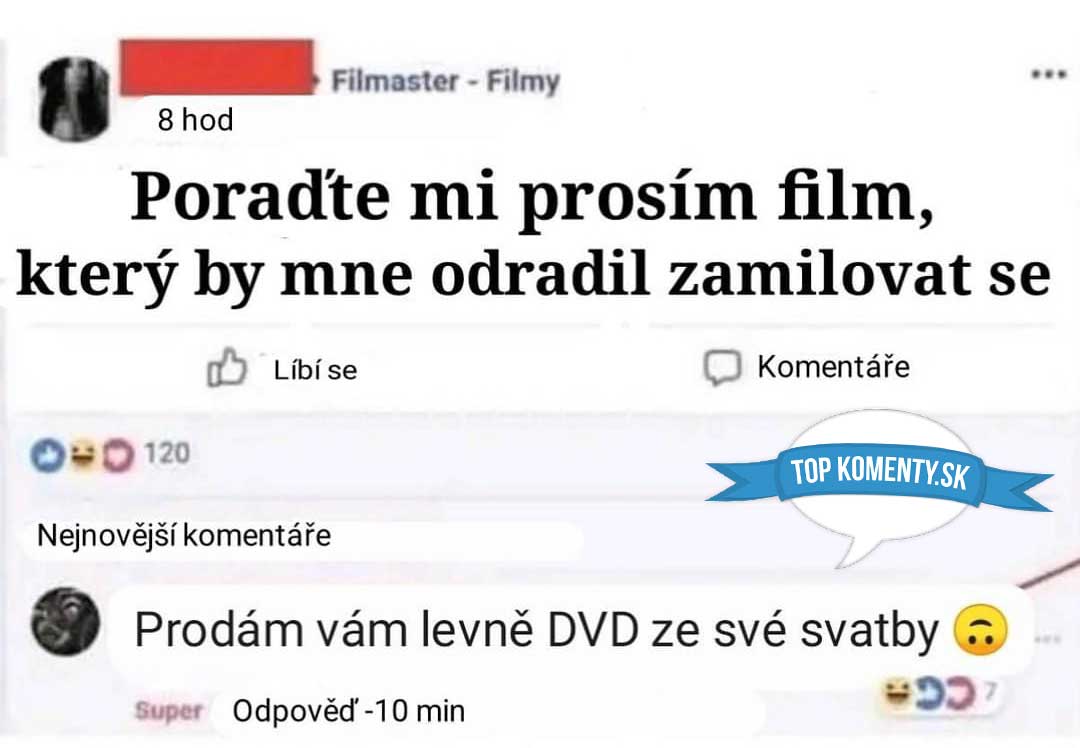Open the 120 reactions count

[x=167, y=454]
